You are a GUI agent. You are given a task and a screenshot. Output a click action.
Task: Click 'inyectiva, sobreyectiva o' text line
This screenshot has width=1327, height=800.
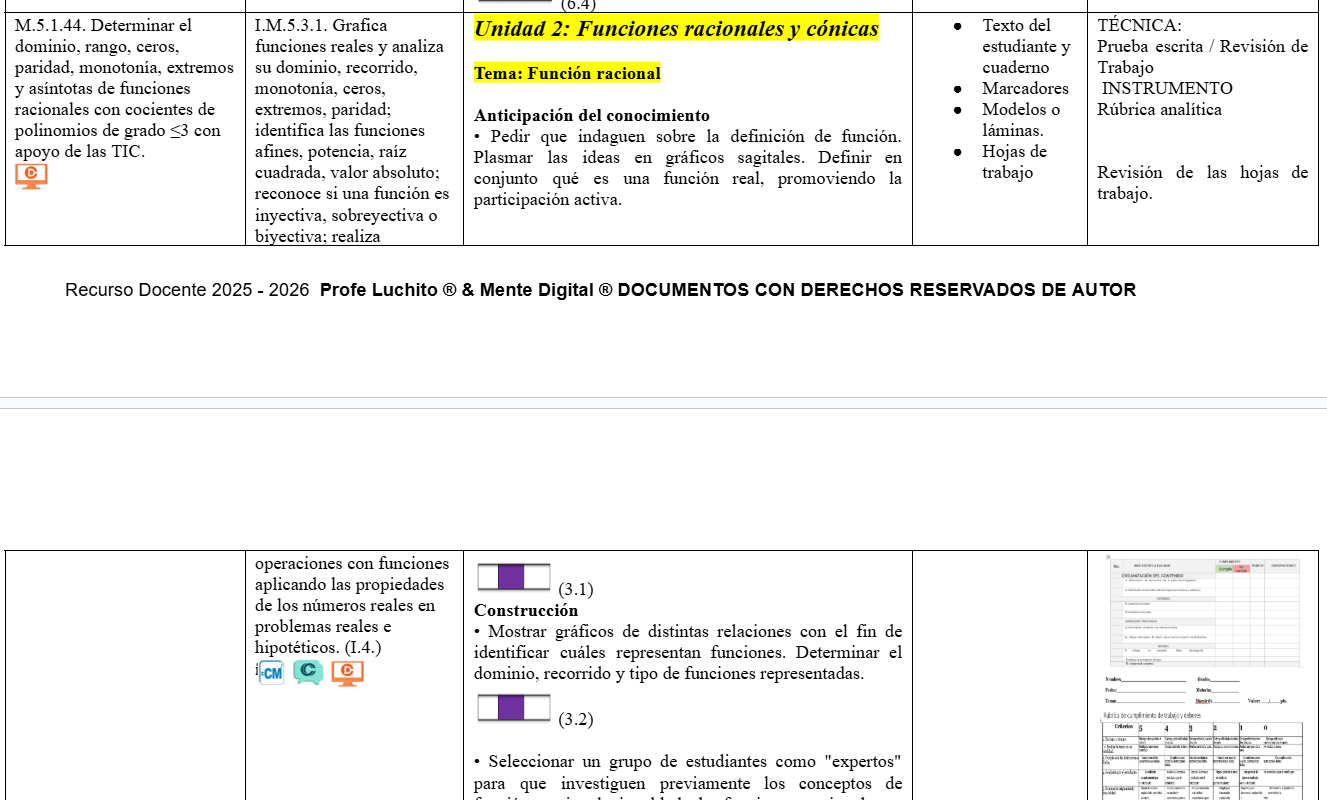[x=346, y=215]
